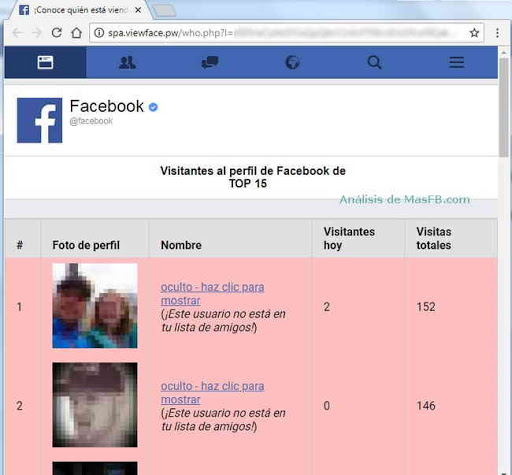Click the 'Visitas totales' column header
The image size is (512, 475).
point(434,238)
